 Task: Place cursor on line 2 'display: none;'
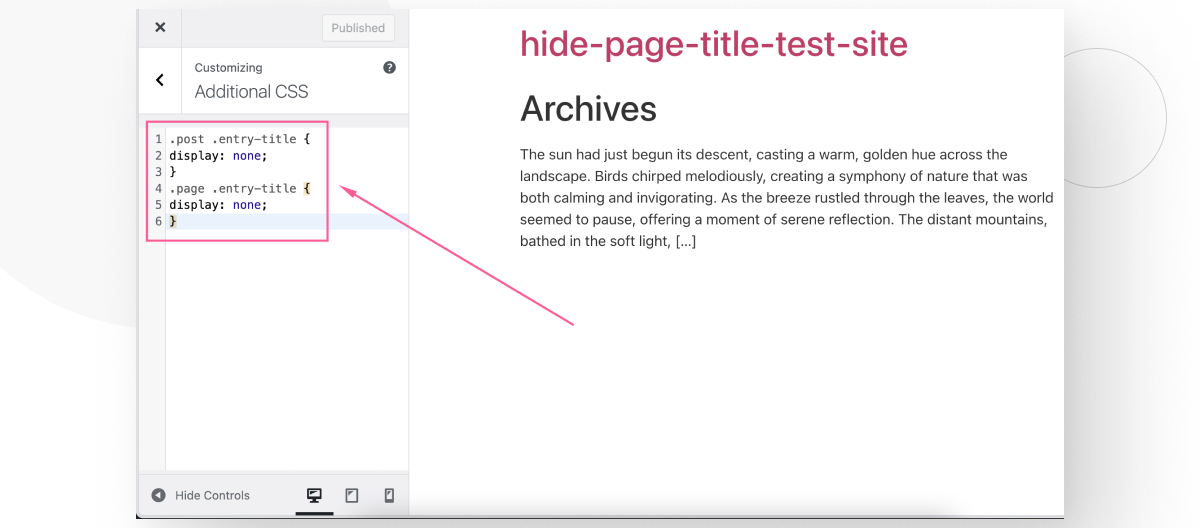click(218, 155)
